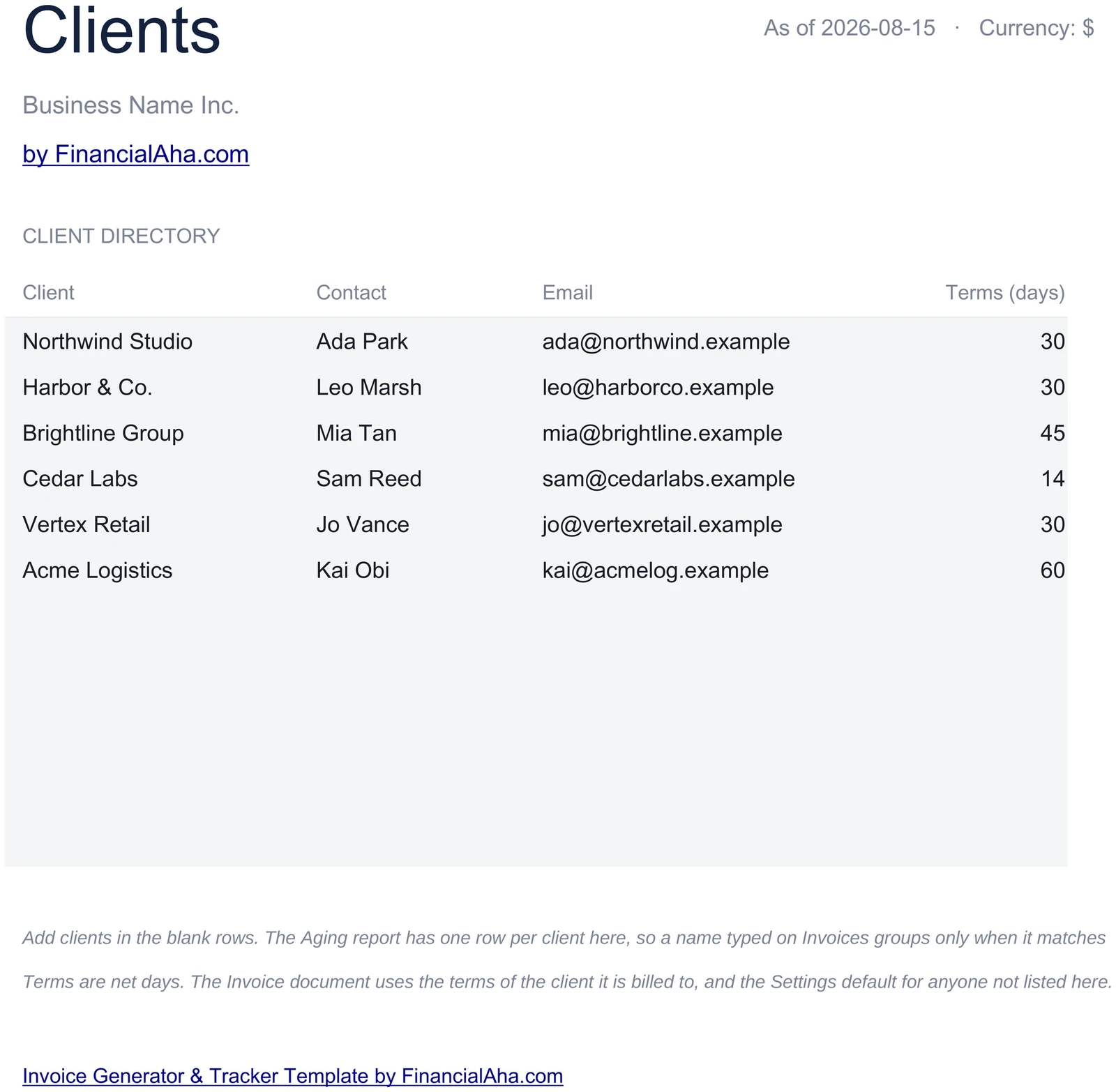Open the 'by FinancialAha.com' link
Screen dimensions: 1116x1092
pos(135,154)
